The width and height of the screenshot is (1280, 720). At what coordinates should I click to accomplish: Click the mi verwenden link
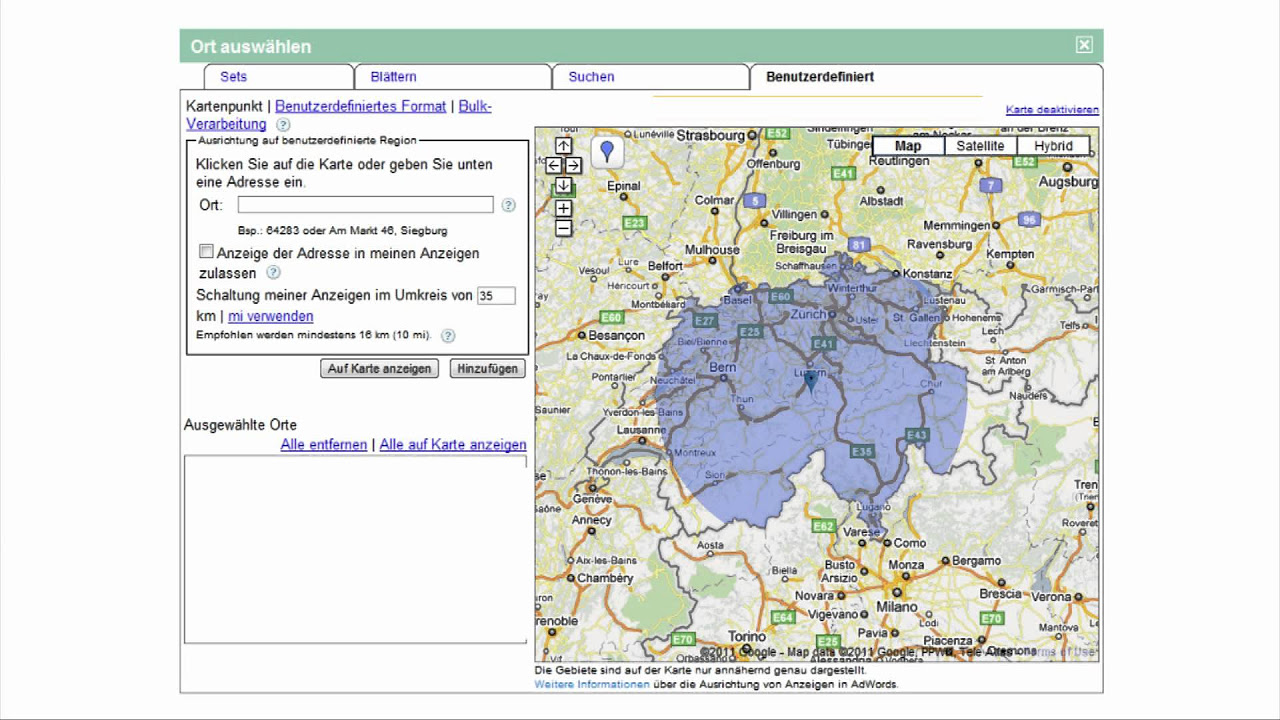pyautogui.click(x=270, y=316)
